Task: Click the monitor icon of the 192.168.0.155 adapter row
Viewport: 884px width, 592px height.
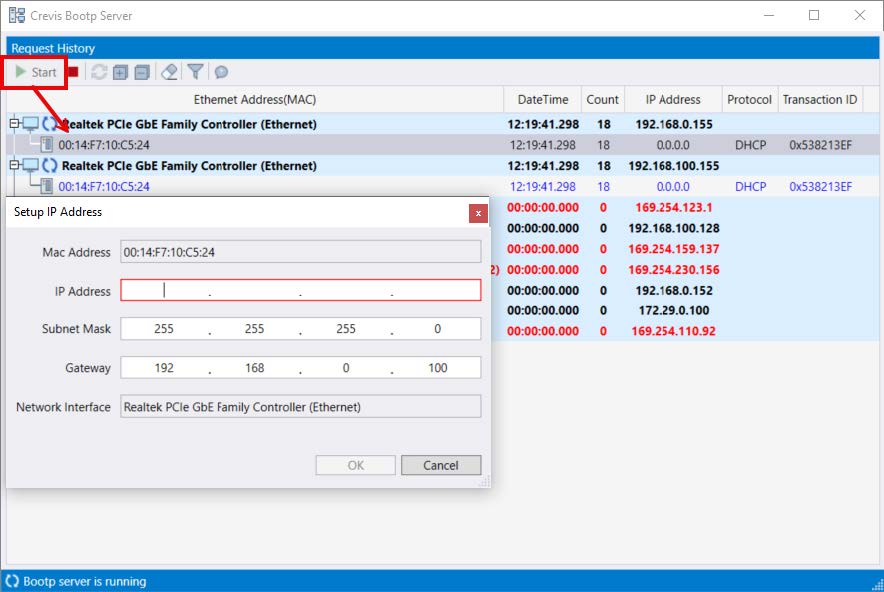Action: click(30, 123)
